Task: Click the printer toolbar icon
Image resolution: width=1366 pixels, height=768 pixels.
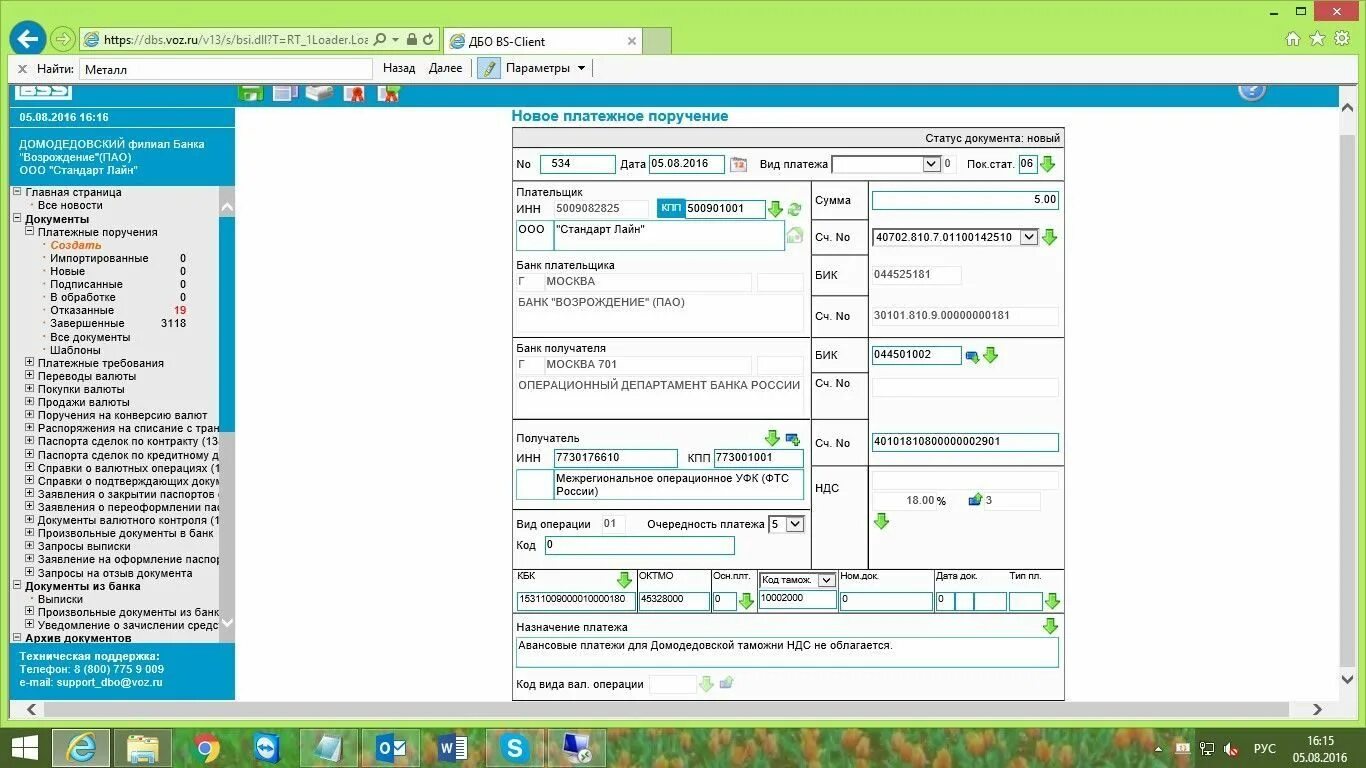Action: [319, 93]
